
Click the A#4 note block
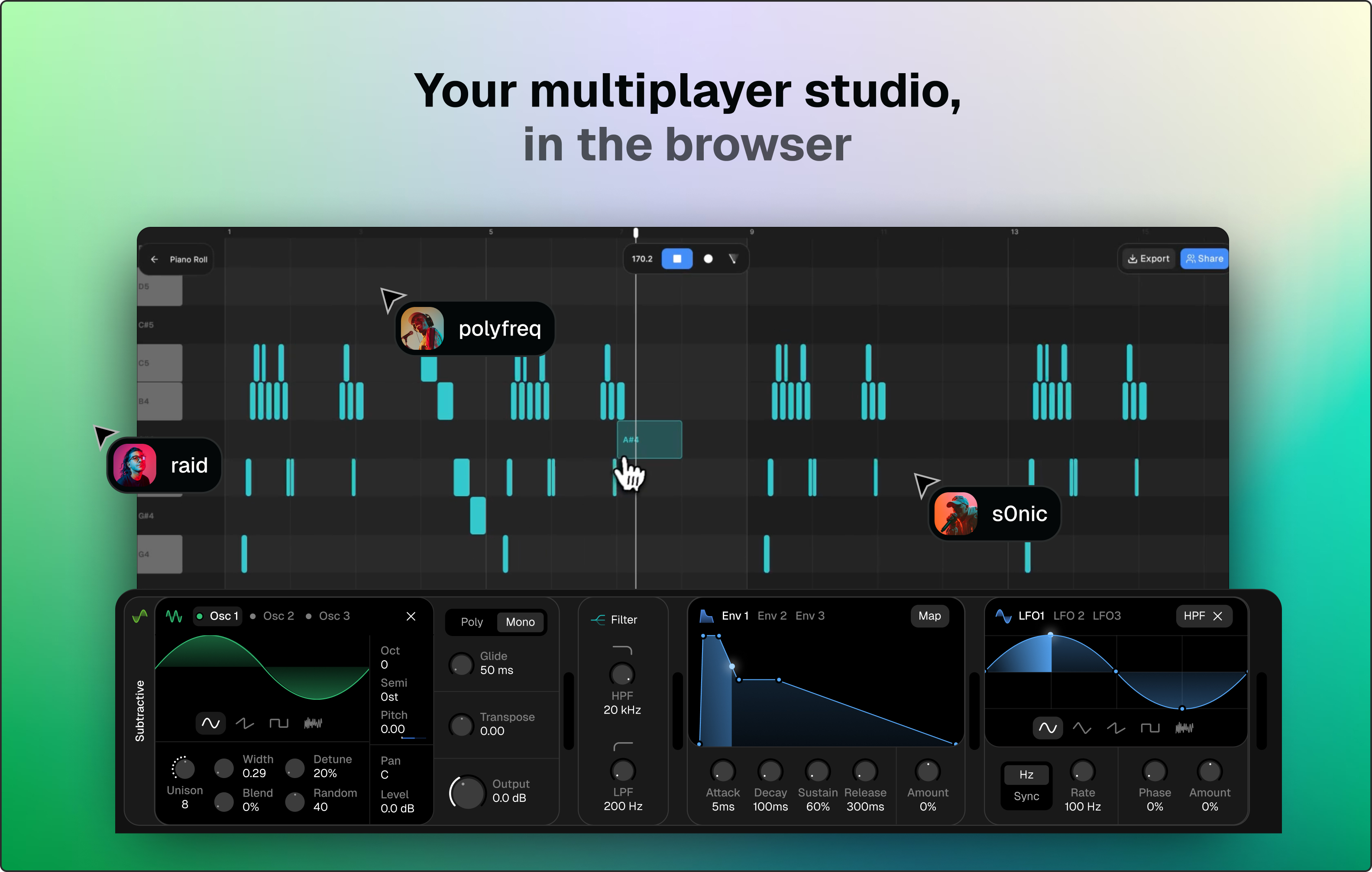click(x=650, y=440)
